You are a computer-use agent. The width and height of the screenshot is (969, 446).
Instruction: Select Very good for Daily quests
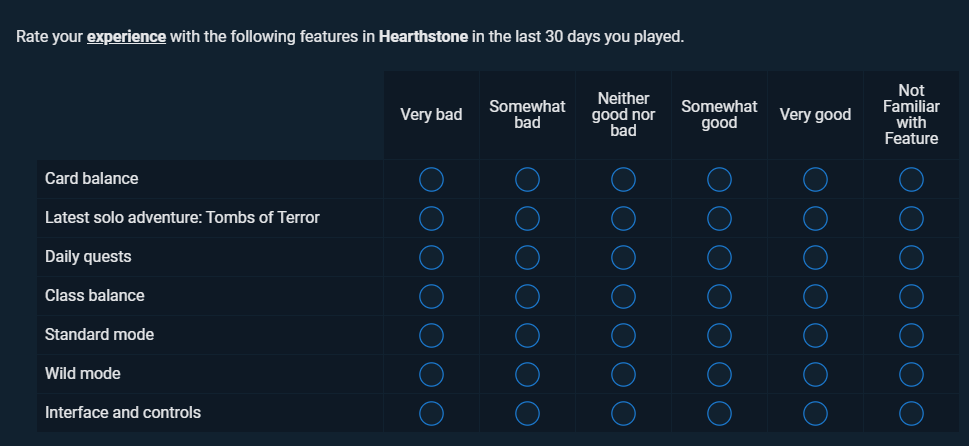point(815,258)
